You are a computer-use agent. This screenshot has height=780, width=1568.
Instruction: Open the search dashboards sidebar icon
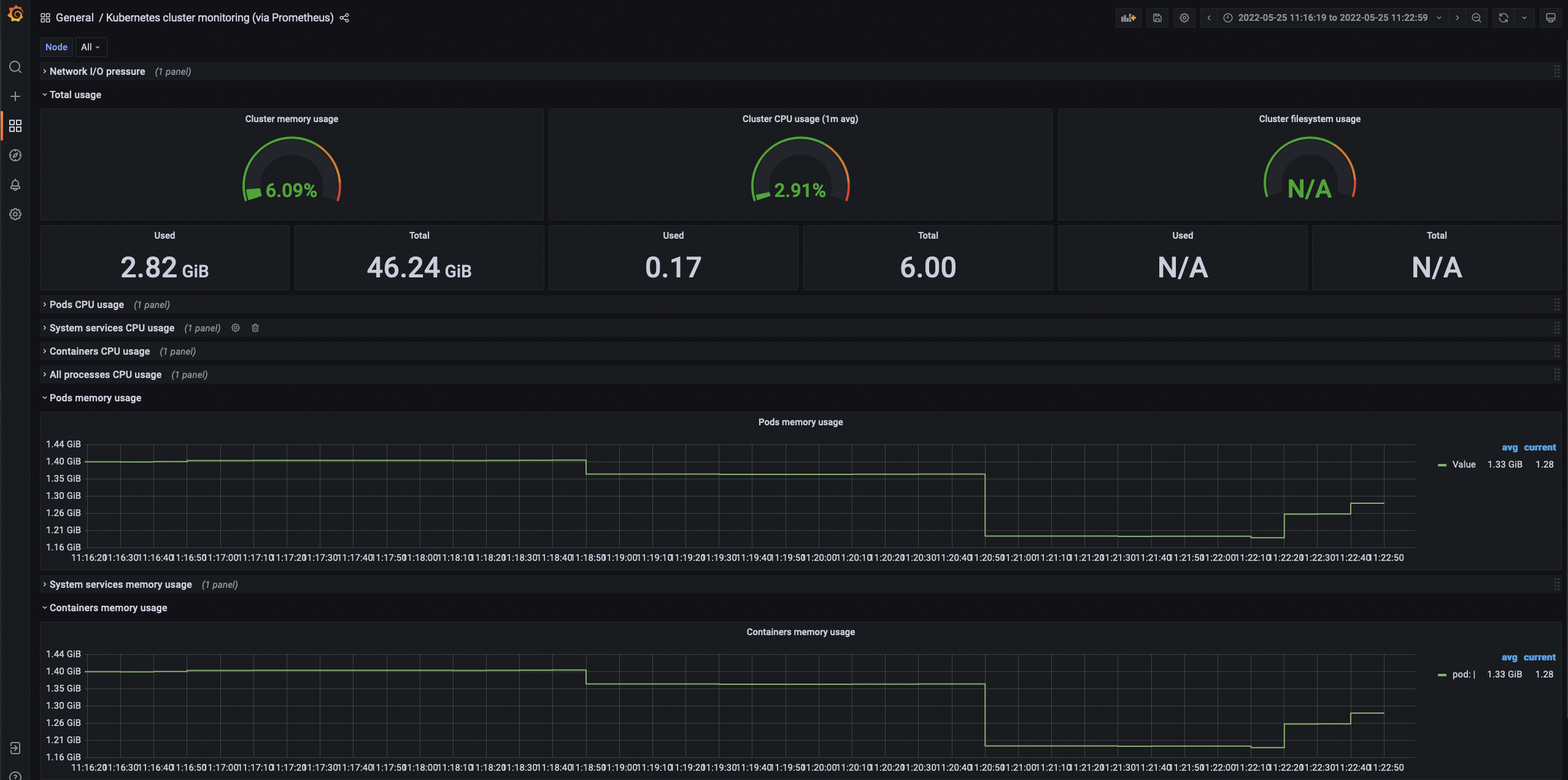point(15,67)
